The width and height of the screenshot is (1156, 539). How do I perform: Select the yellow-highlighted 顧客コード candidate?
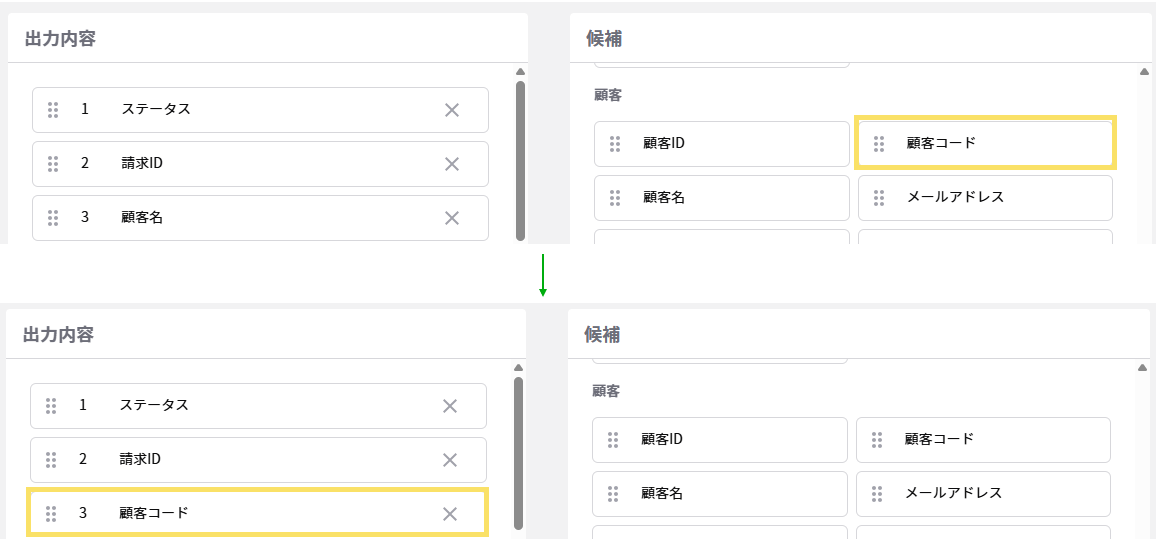click(985, 144)
